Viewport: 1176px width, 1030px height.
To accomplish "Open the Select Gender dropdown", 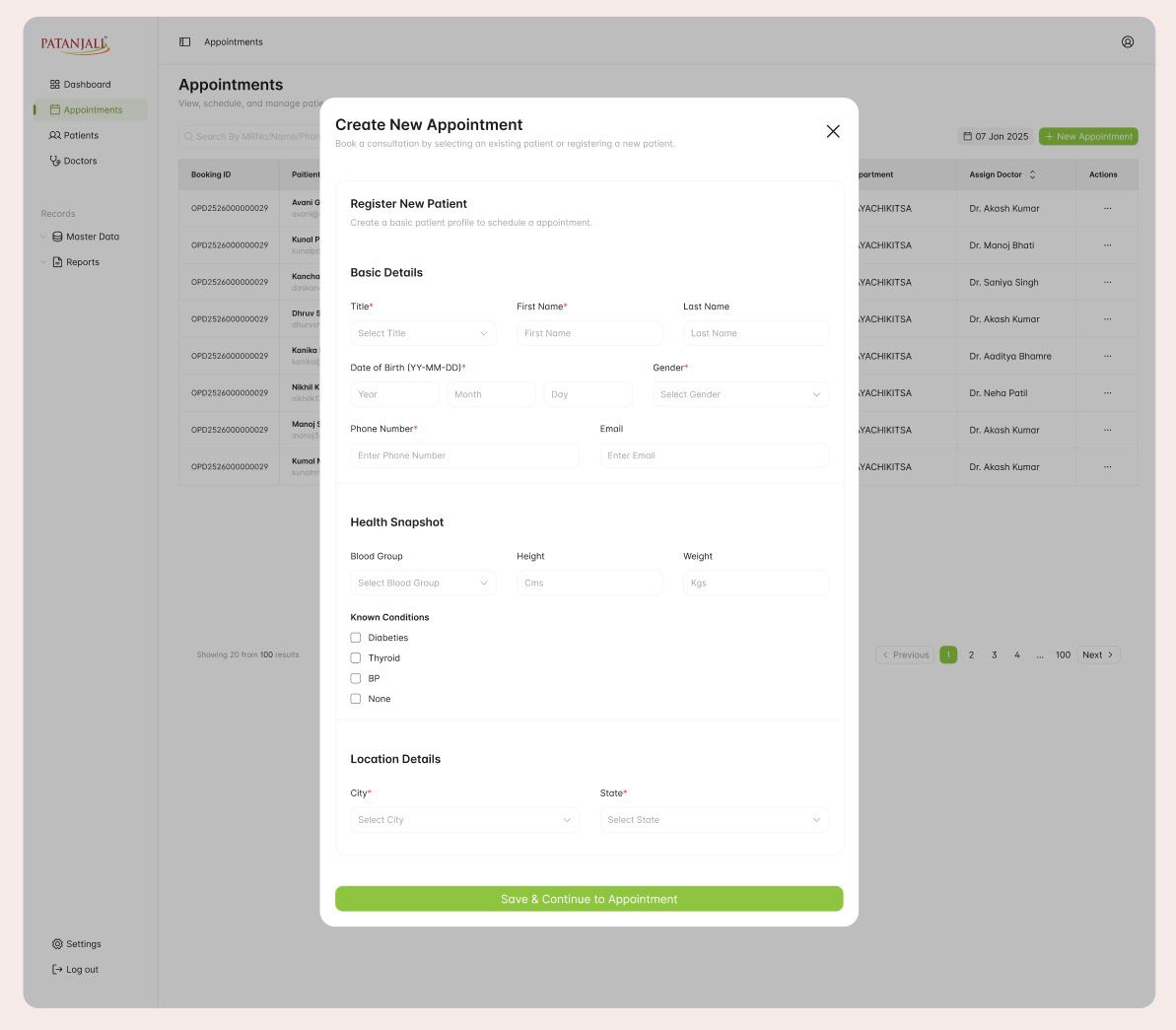I will pyautogui.click(x=741, y=394).
